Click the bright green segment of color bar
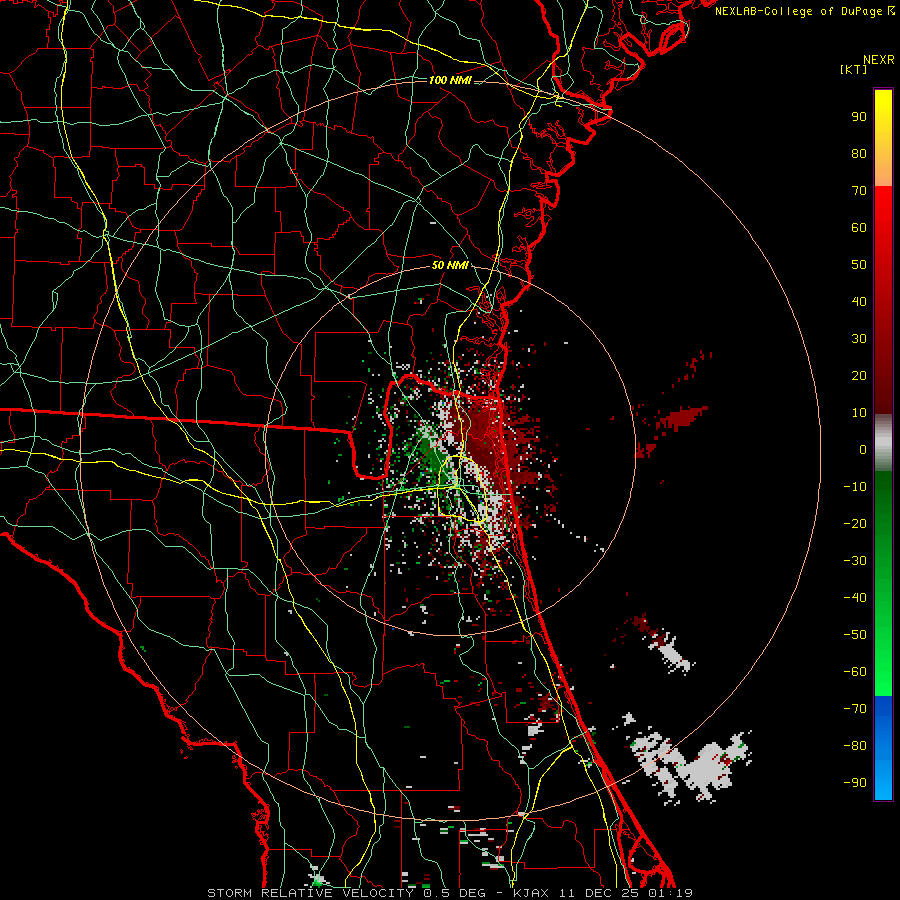 pos(883,583)
